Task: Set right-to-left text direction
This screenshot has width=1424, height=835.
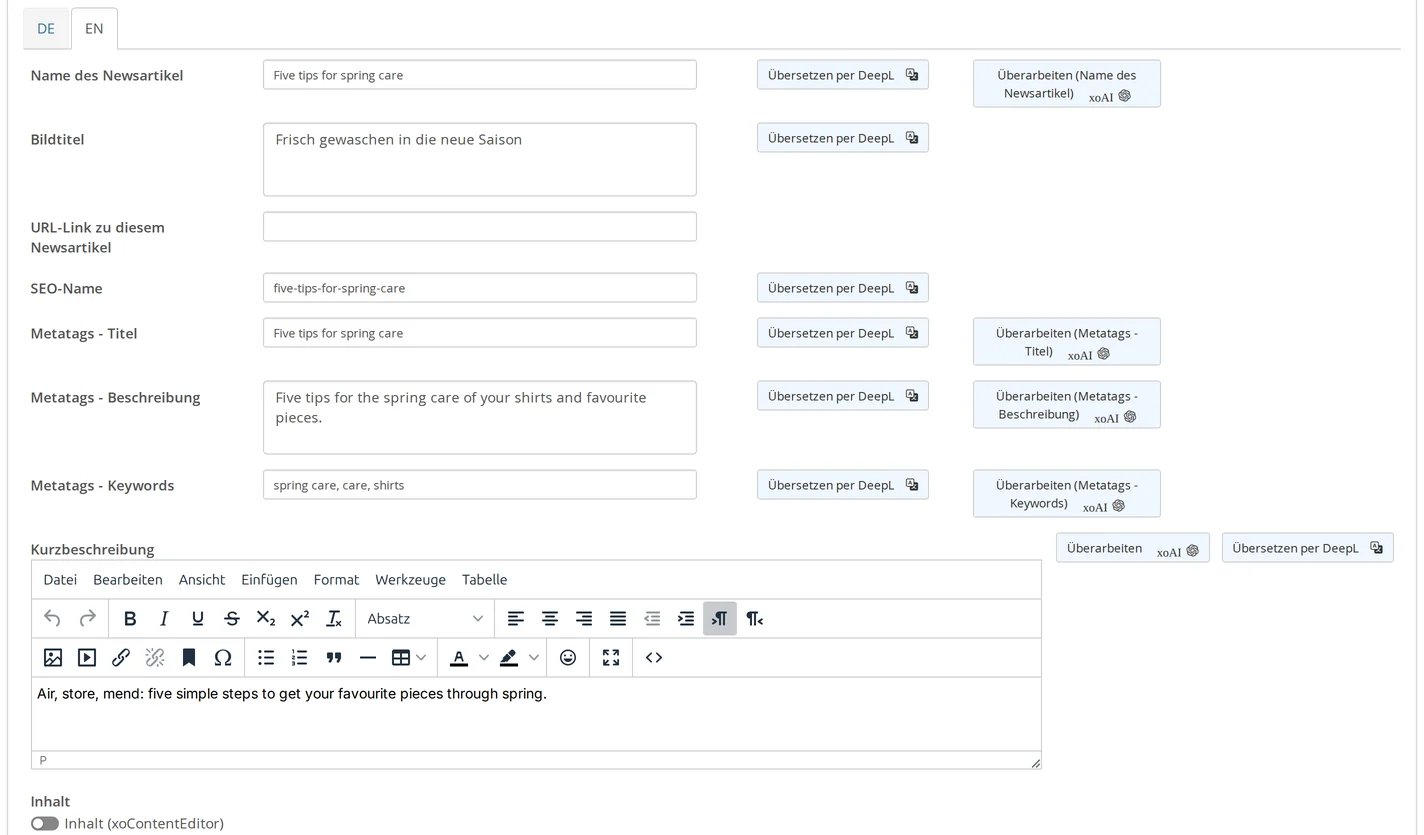Action: 754,619
